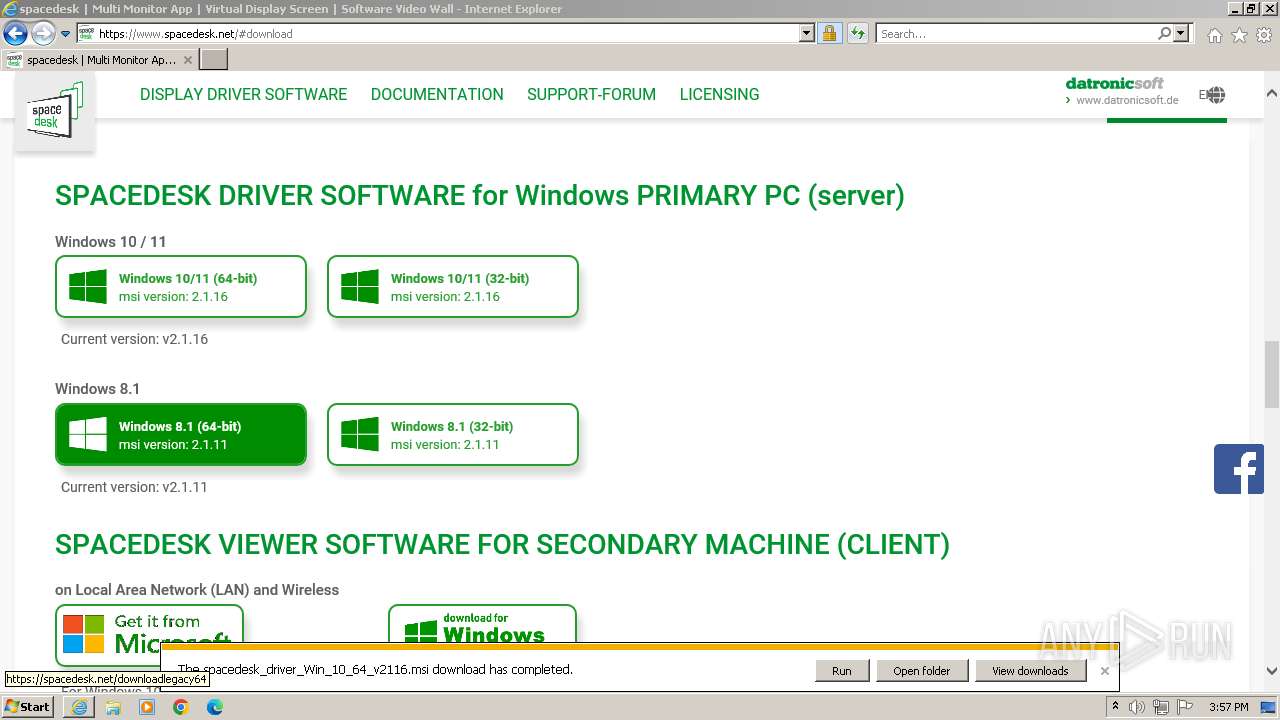
Task: Open Internet Explorer from the taskbar
Action: pos(79,707)
